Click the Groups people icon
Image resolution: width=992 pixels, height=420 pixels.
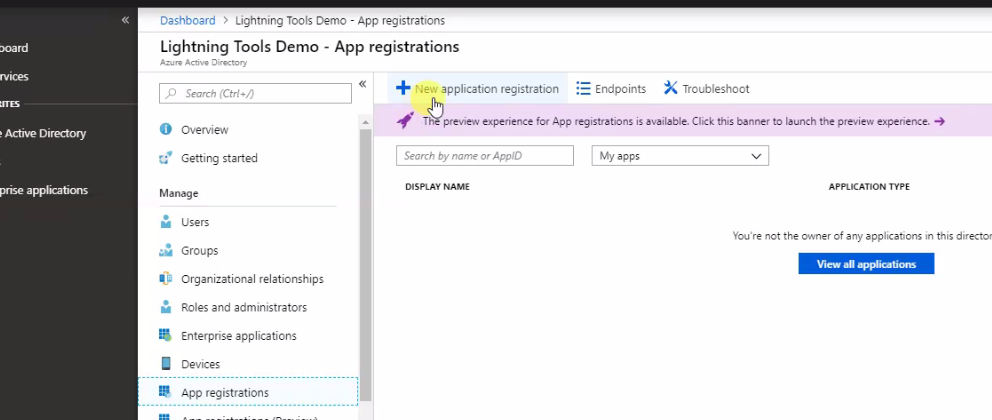tap(166, 250)
